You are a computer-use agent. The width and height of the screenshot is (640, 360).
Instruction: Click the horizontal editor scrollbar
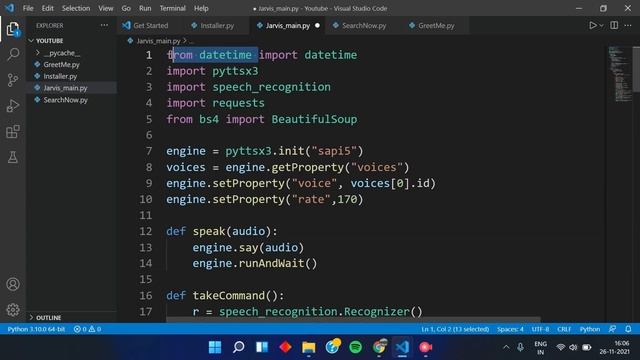tap(353, 320)
